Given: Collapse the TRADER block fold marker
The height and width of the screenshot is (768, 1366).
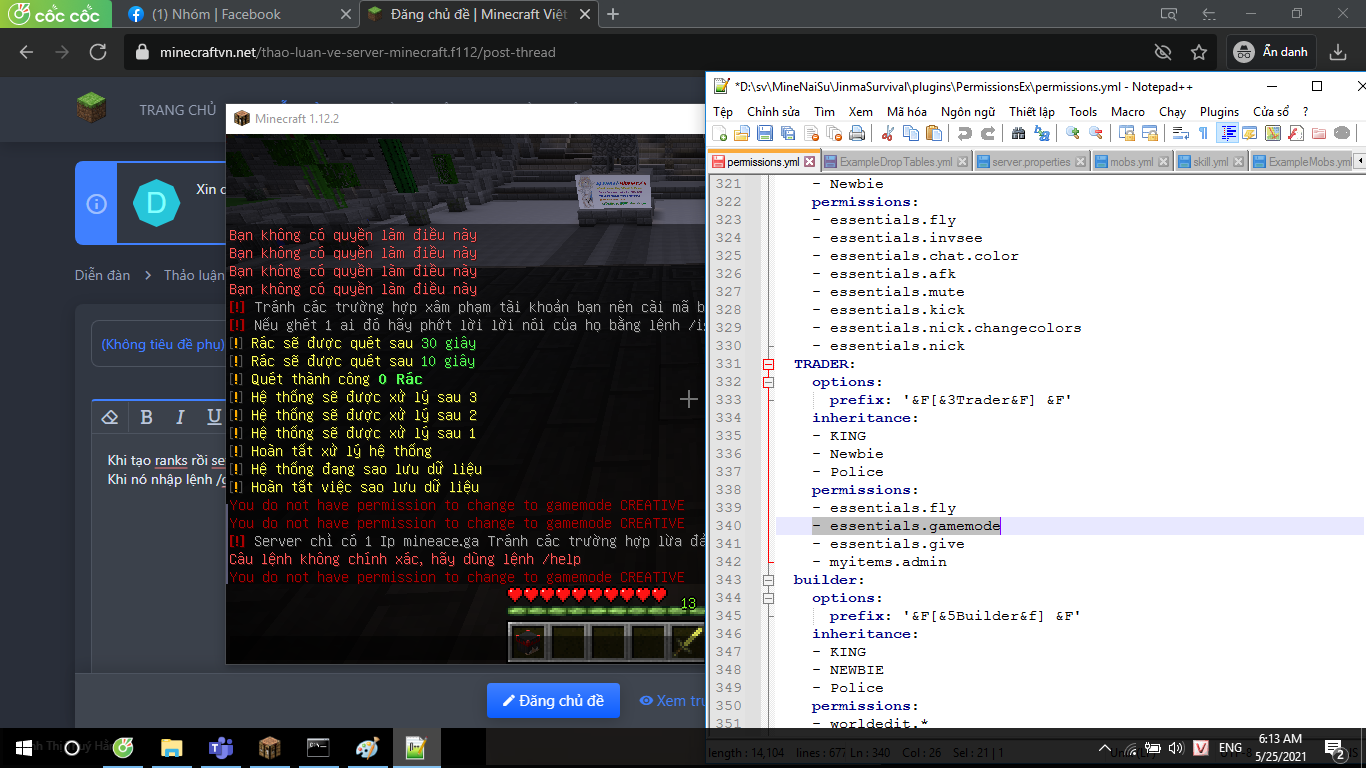Looking at the screenshot, I should tap(768, 364).
